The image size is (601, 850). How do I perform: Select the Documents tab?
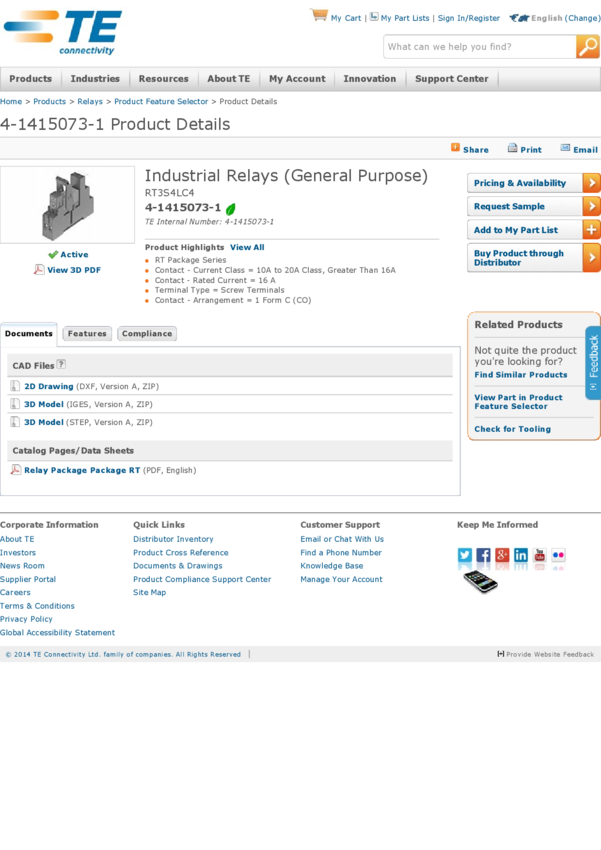click(29, 333)
